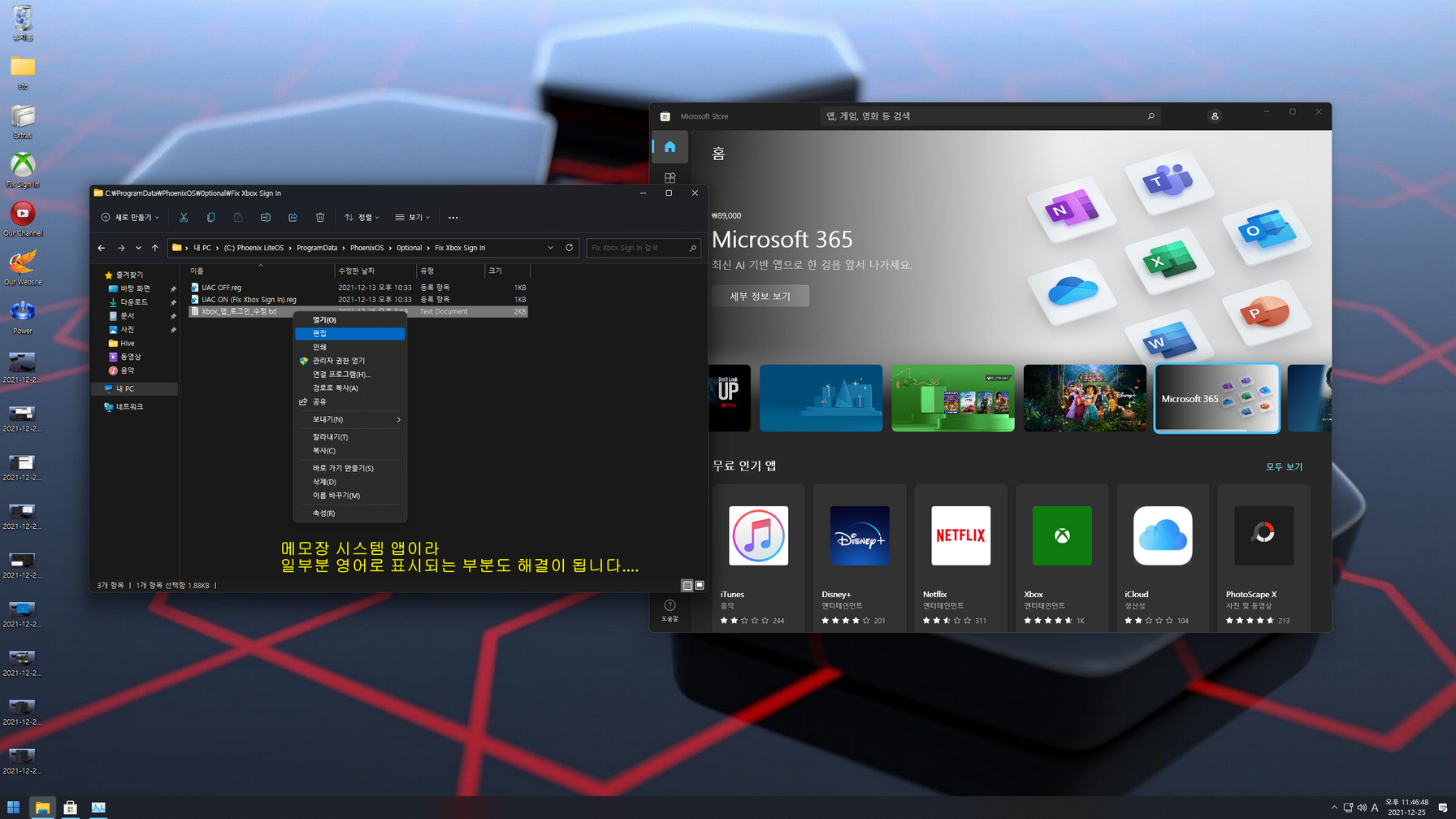Click the See details (세부 정보 보기) button
Viewport: 1456px width, 819px height.
[x=760, y=297]
